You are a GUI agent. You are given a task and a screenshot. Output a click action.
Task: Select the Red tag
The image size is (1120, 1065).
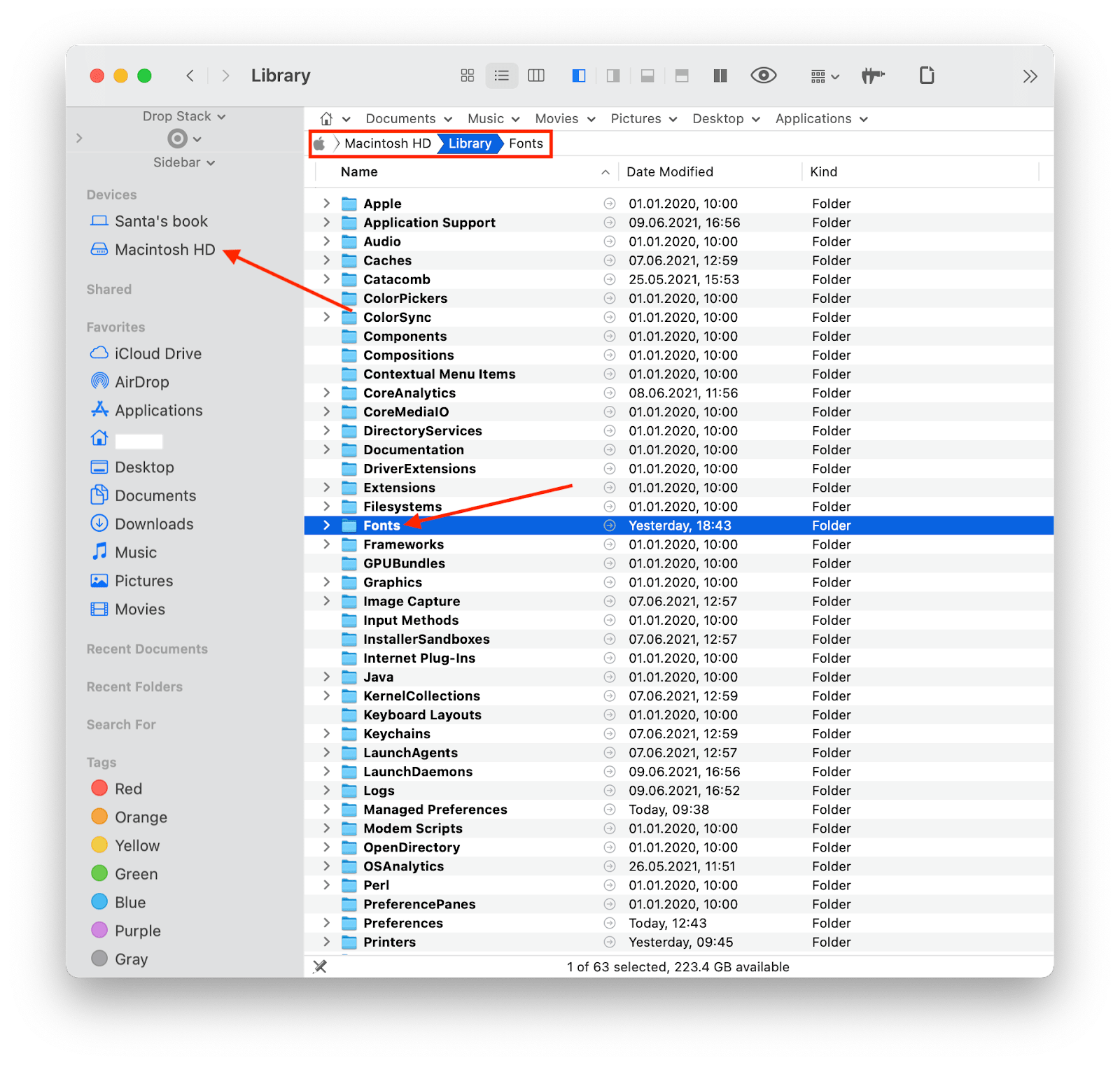point(116,789)
